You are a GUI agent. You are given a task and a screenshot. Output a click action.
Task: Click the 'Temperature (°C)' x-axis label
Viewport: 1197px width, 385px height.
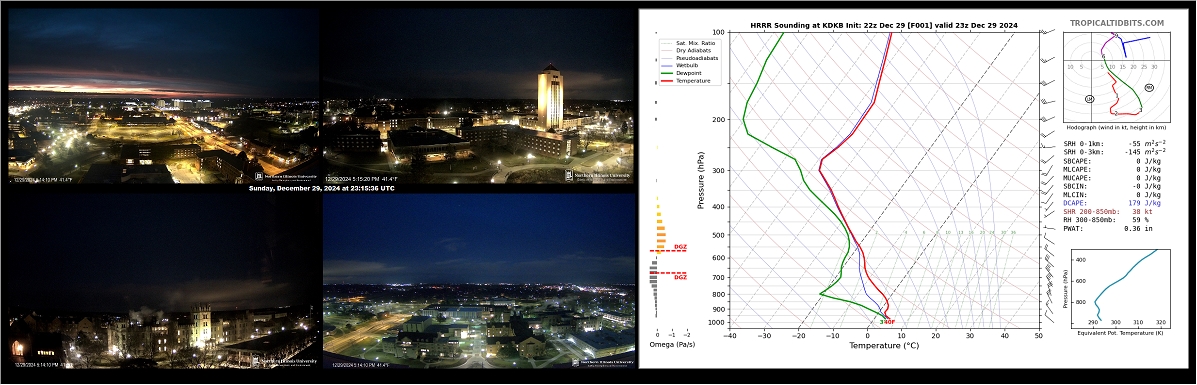883,345
